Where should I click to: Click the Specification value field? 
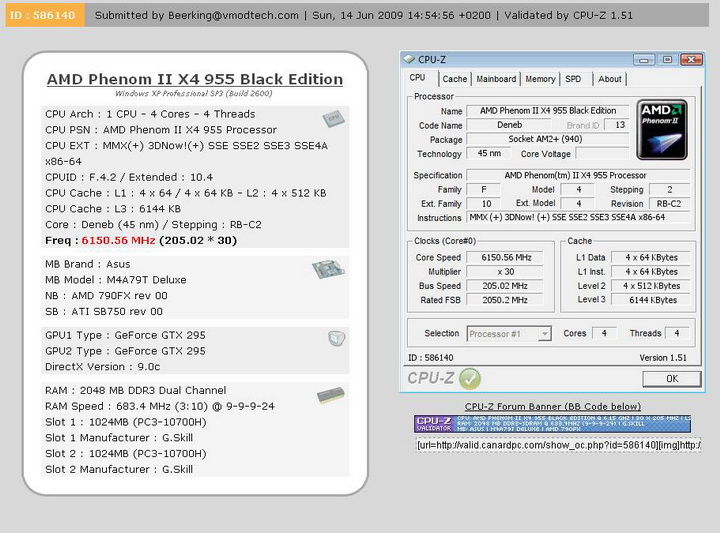[x=578, y=175]
